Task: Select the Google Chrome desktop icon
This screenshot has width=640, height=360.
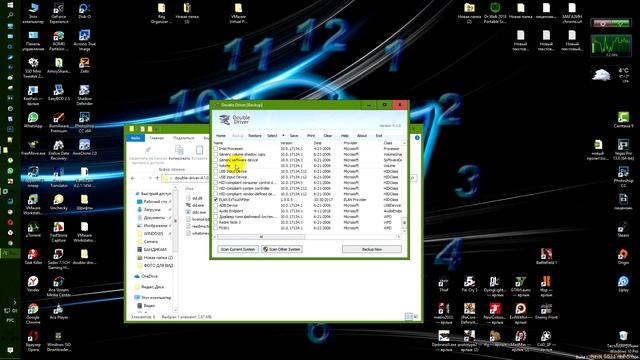Action: point(33,313)
